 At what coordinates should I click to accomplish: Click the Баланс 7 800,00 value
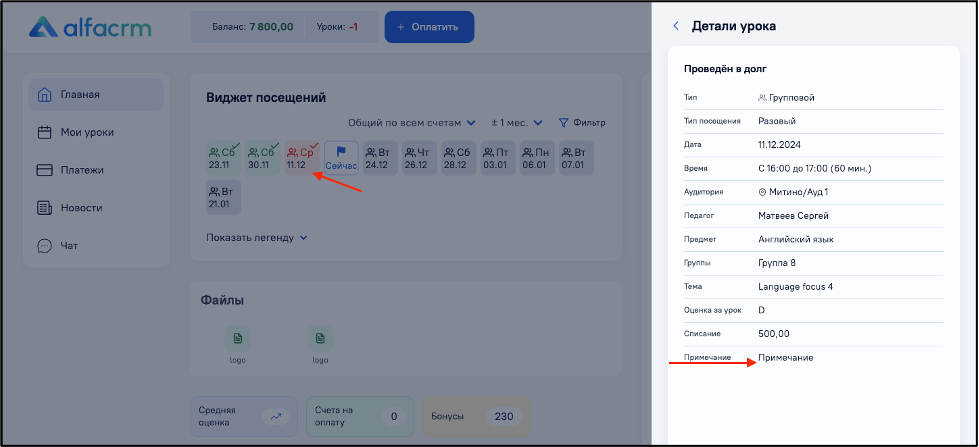point(271,27)
